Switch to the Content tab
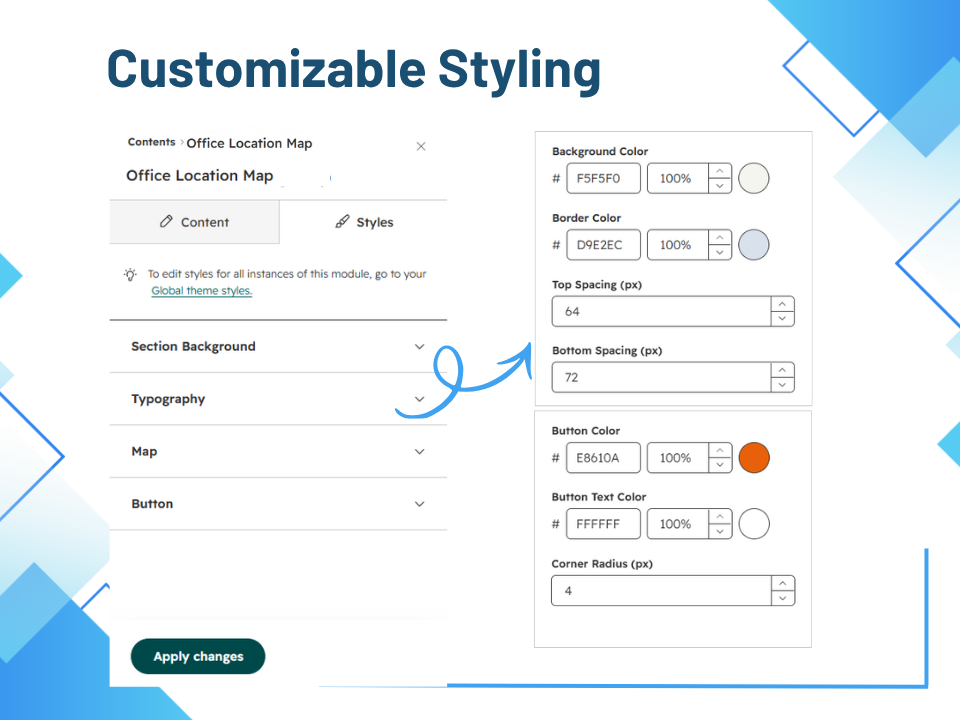The image size is (960, 720). click(194, 222)
